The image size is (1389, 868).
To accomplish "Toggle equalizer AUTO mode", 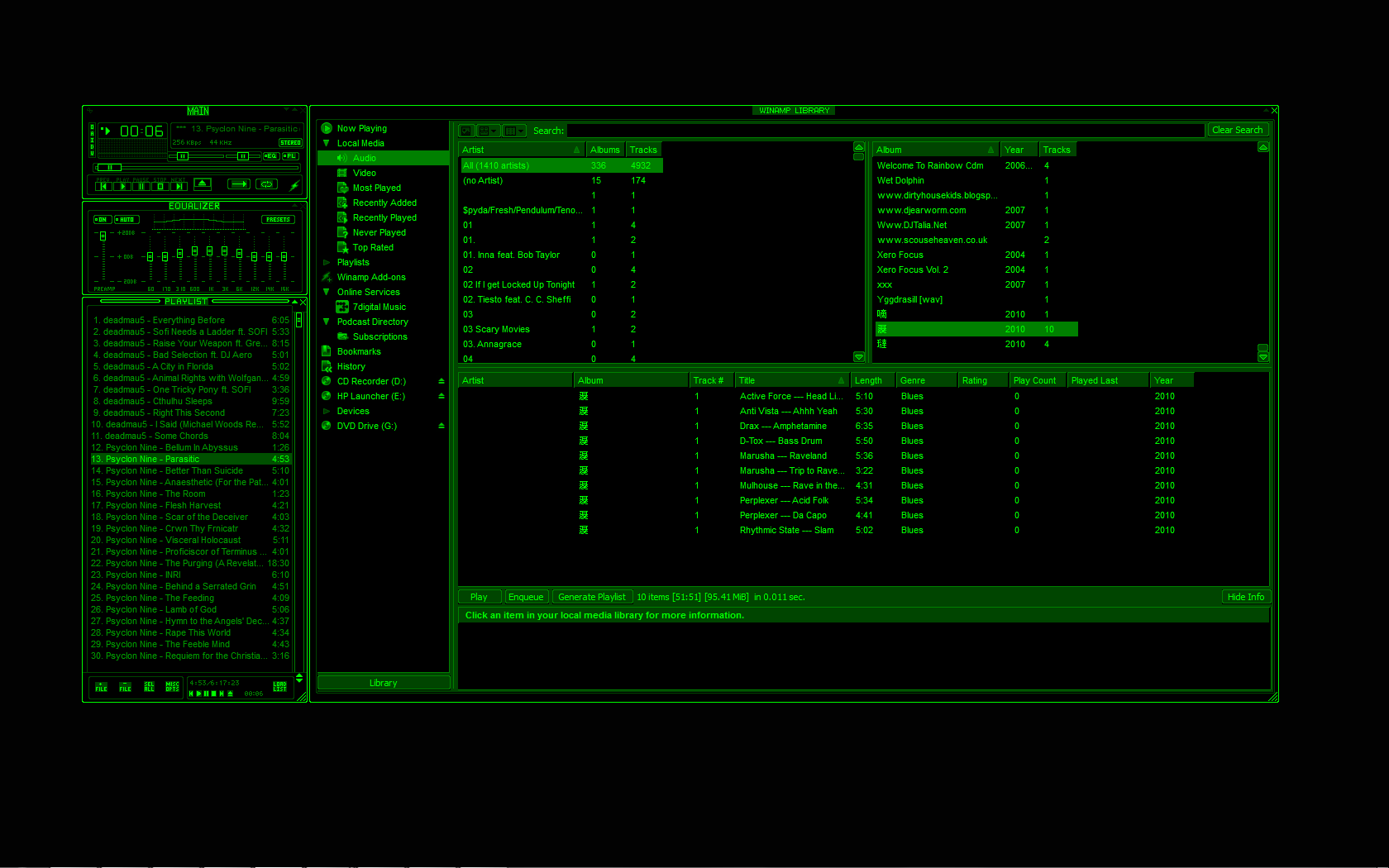I will (126, 220).
